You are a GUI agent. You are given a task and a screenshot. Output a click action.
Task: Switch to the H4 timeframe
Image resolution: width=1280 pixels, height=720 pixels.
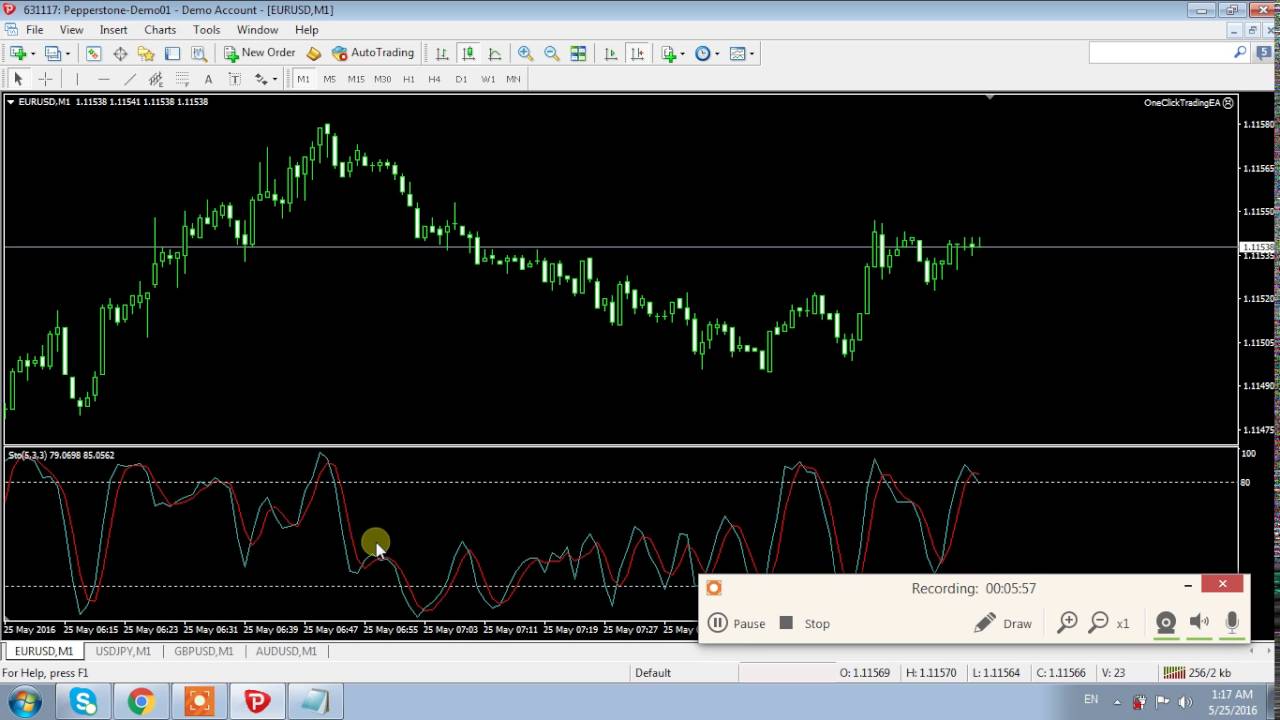click(x=434, y=79)
